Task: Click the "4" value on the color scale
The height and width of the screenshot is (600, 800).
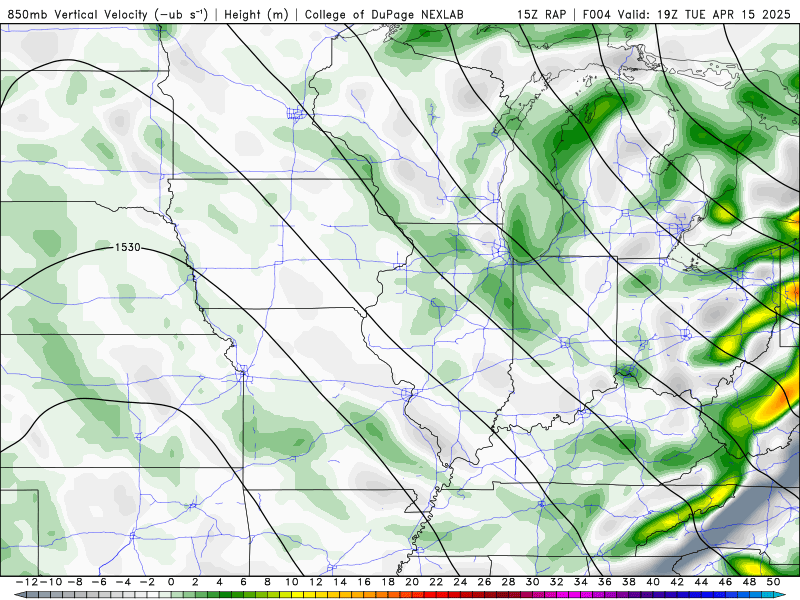Action: pos(219,582)
